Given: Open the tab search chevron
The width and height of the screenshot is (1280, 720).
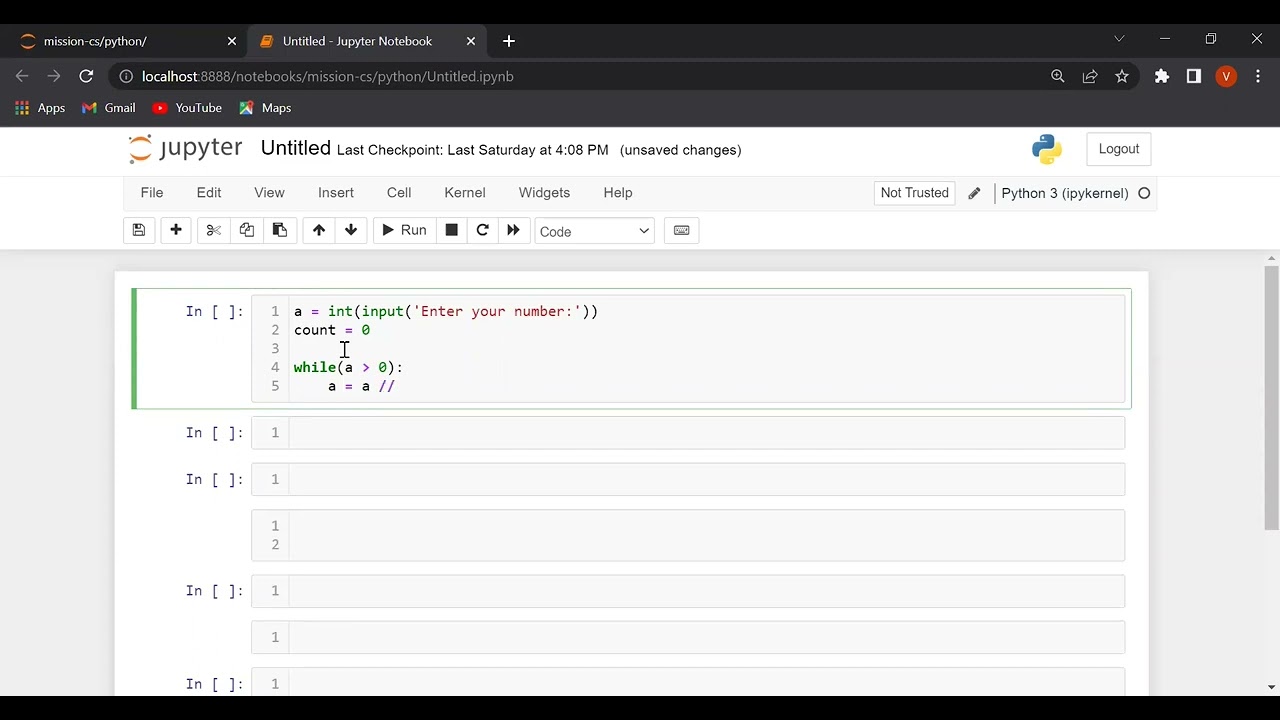Looking at the screenshot, I should click(1119, 39).
